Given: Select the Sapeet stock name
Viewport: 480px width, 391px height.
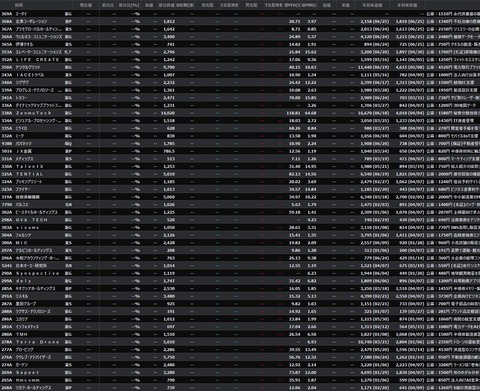Looking at the screenshot, I should point(28,373).
